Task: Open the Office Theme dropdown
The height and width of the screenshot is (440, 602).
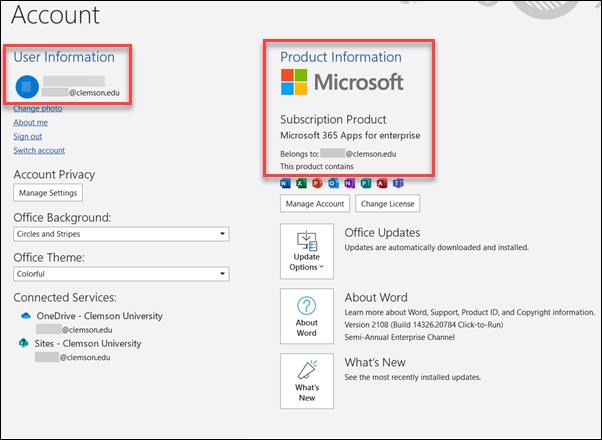Action: pos(121,274)
